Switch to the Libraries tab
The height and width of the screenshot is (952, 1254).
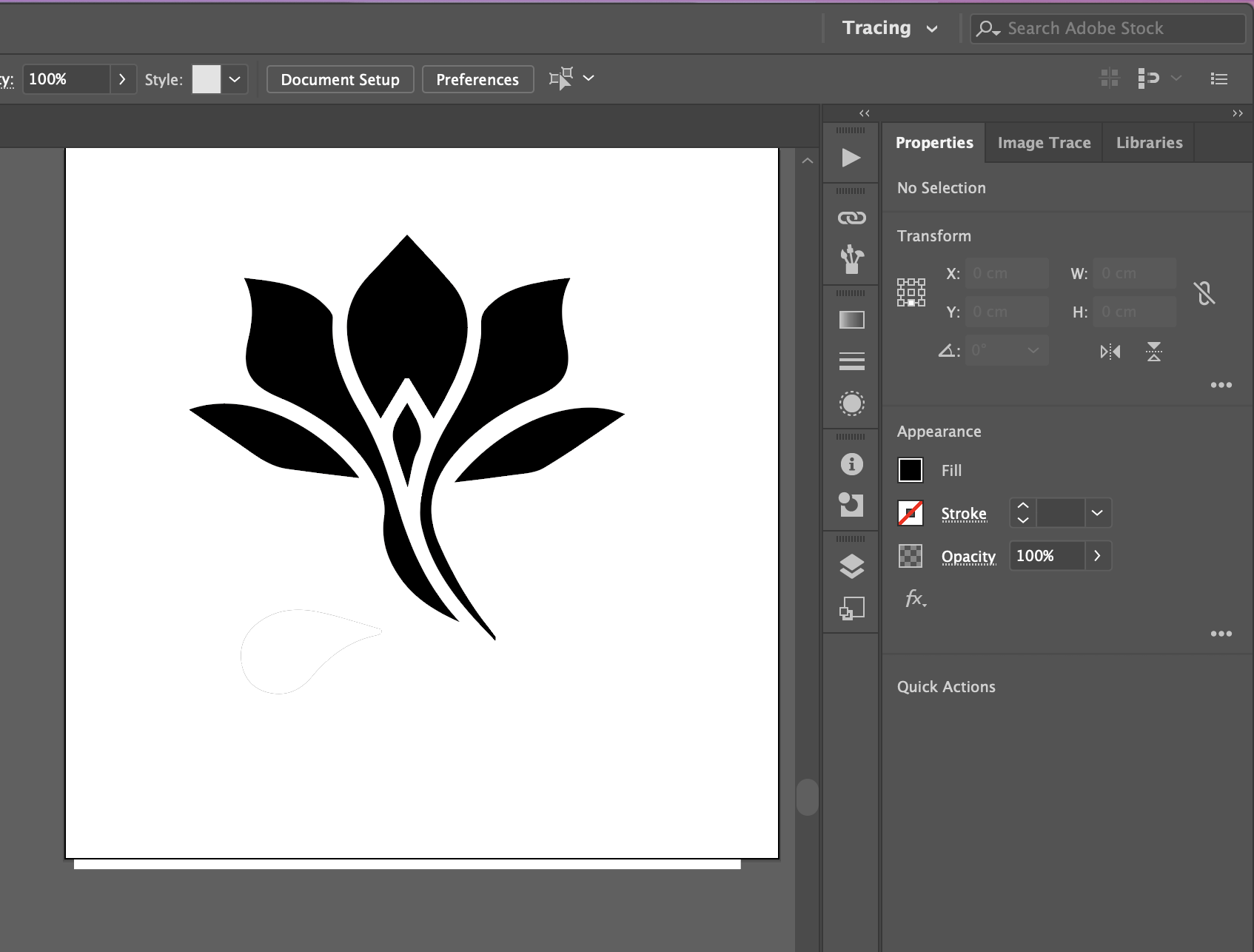click(x=1149, y=143)
